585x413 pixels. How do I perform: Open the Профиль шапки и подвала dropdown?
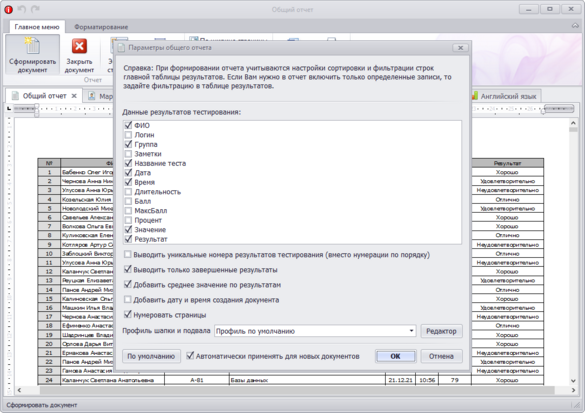pyautogui.click(x=411, y=331)
